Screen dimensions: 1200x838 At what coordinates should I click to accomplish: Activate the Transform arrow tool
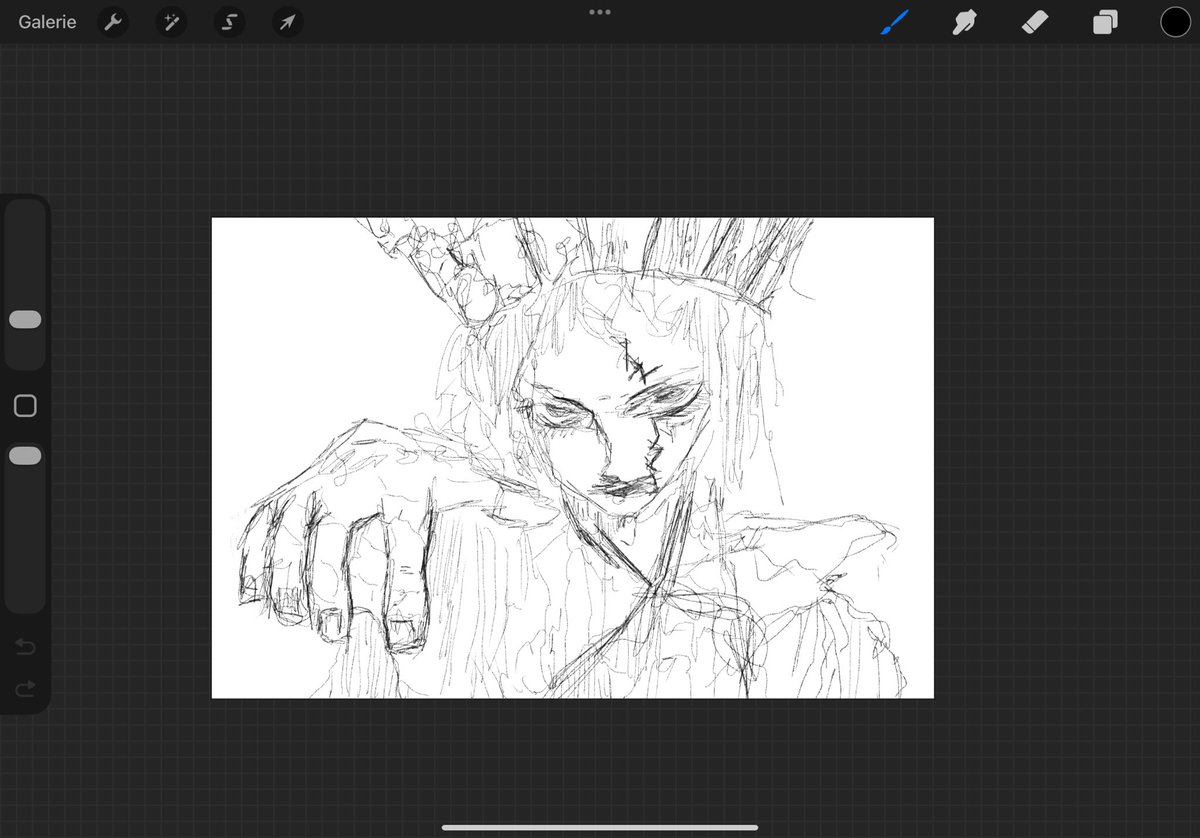[x=288, y=23]
